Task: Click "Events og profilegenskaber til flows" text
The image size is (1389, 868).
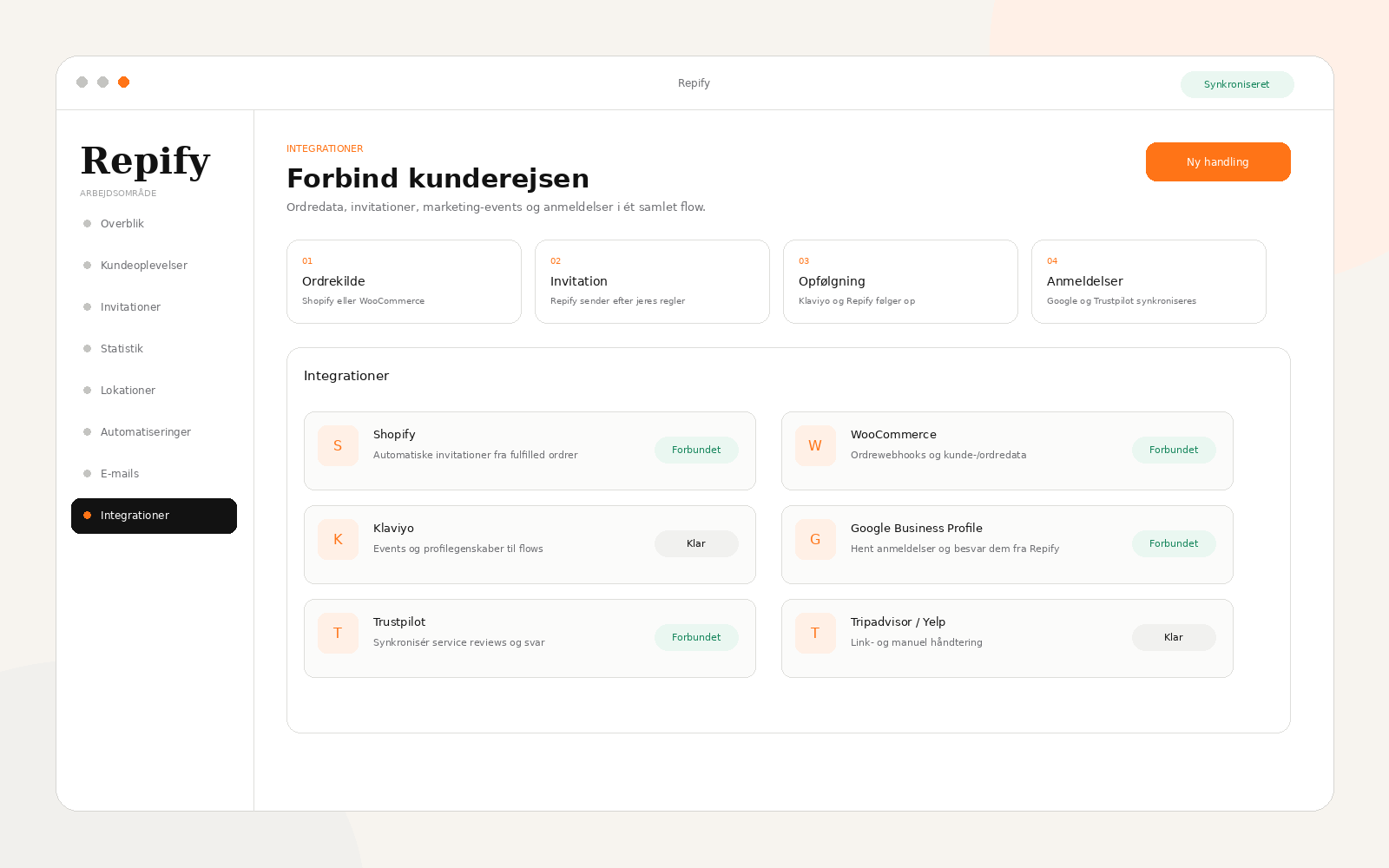Action: click(458, 549)
